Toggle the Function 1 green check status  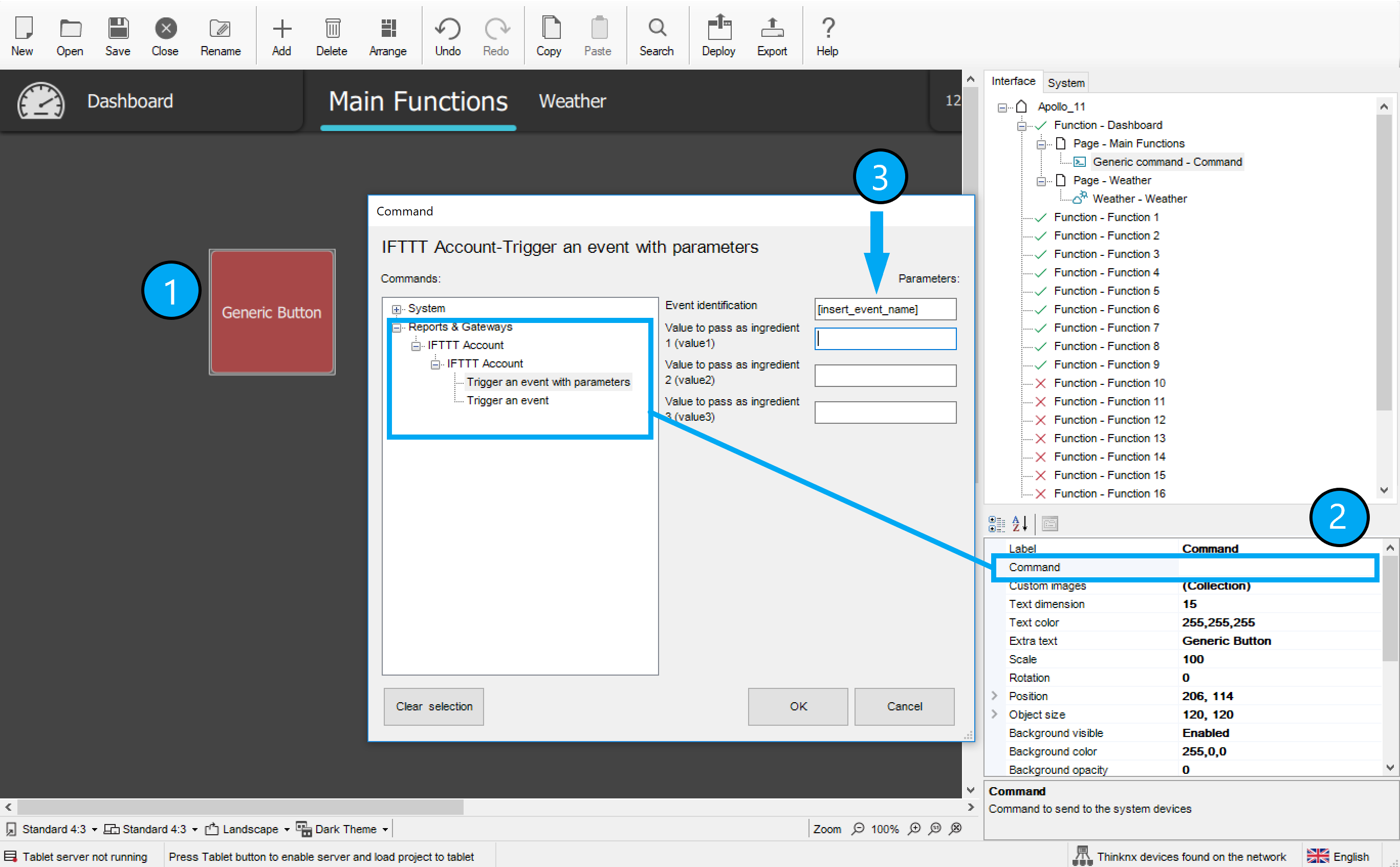click(1041, 218)
